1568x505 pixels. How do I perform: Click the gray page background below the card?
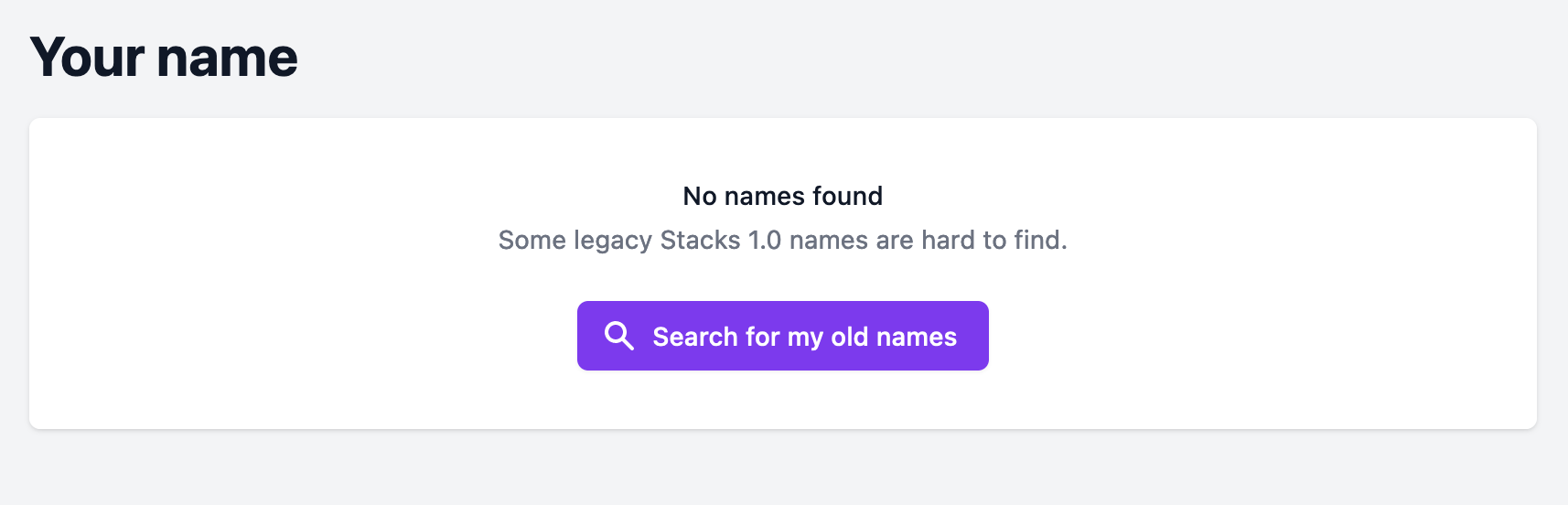[x=783, y=468]
